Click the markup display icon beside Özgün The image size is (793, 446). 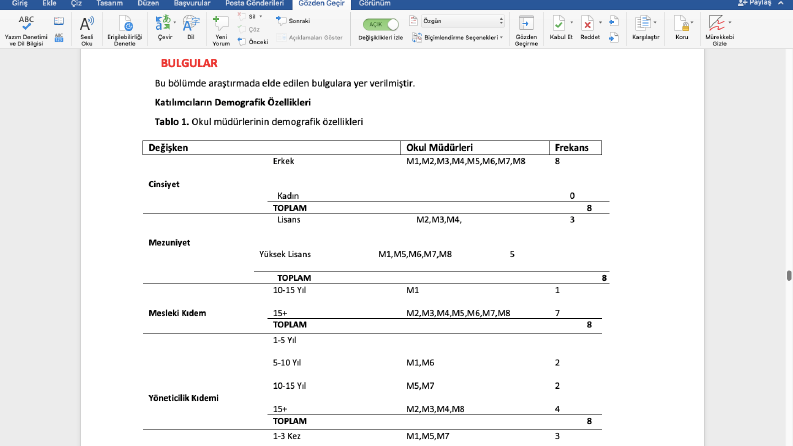tap(413, 21)
